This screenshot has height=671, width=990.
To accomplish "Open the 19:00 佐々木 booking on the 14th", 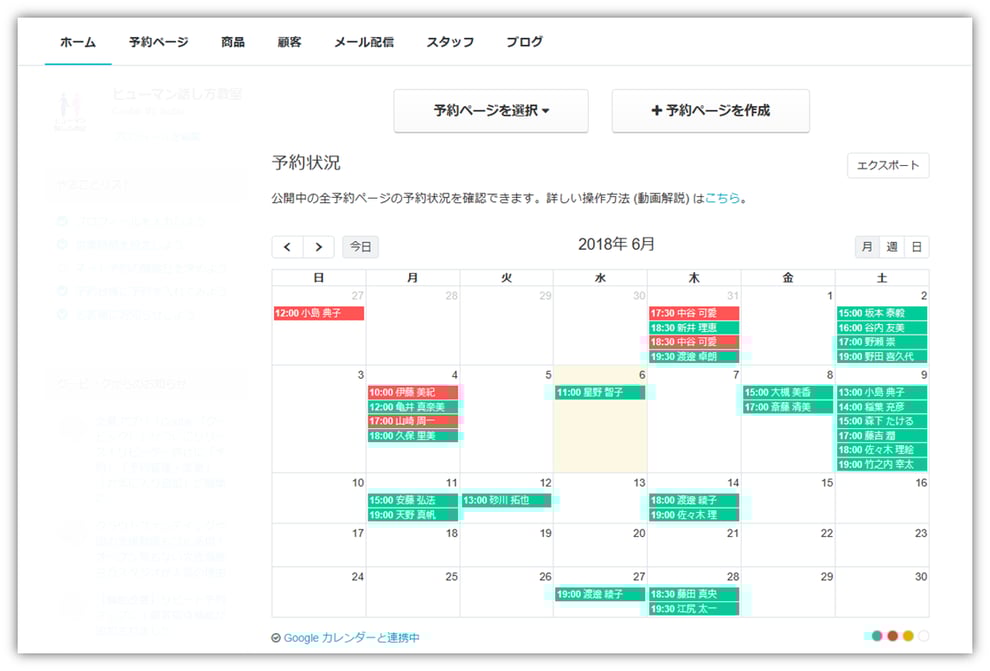I will [694, 514].
